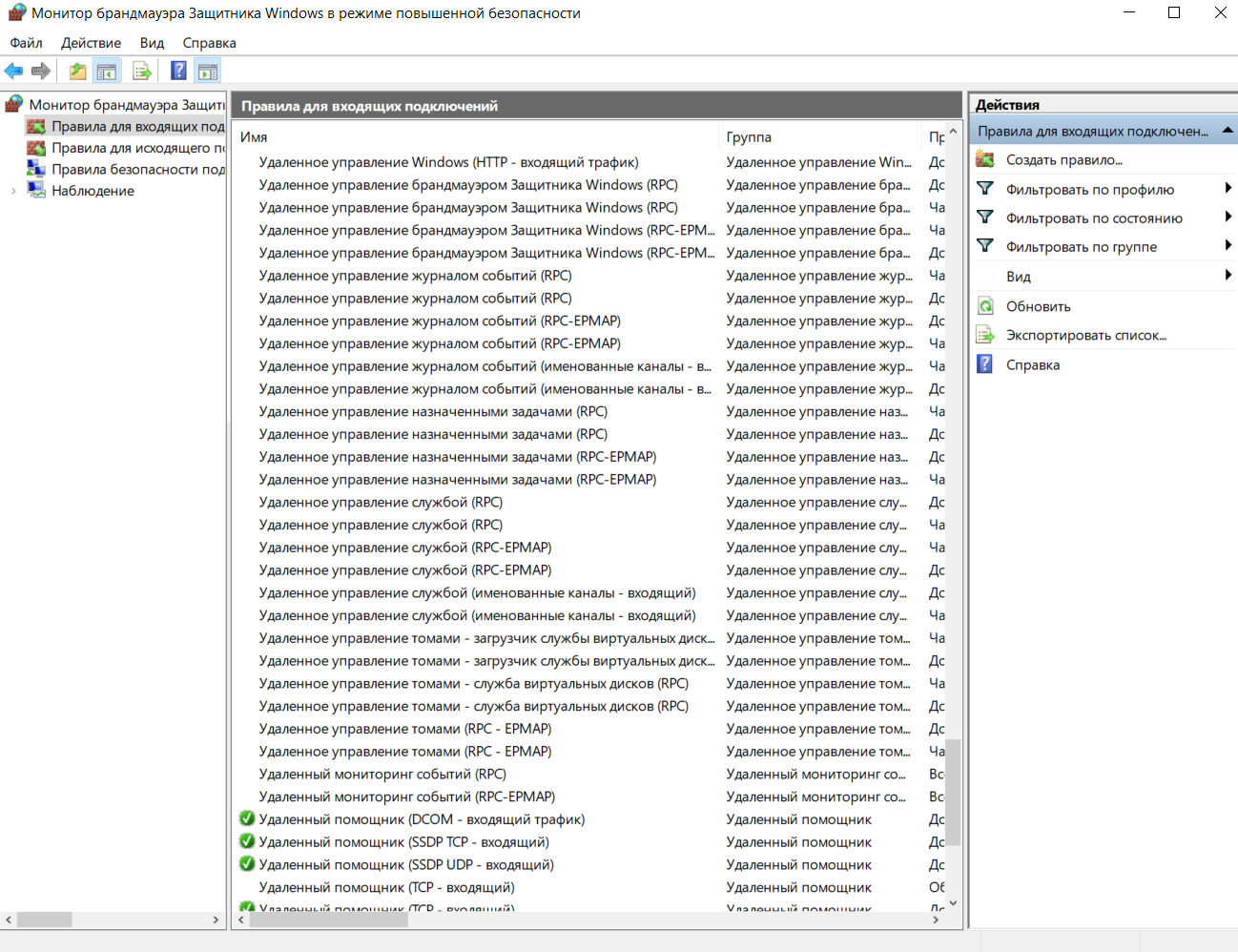Toggle the console tree toolbar icon

[x=107, y=71]
